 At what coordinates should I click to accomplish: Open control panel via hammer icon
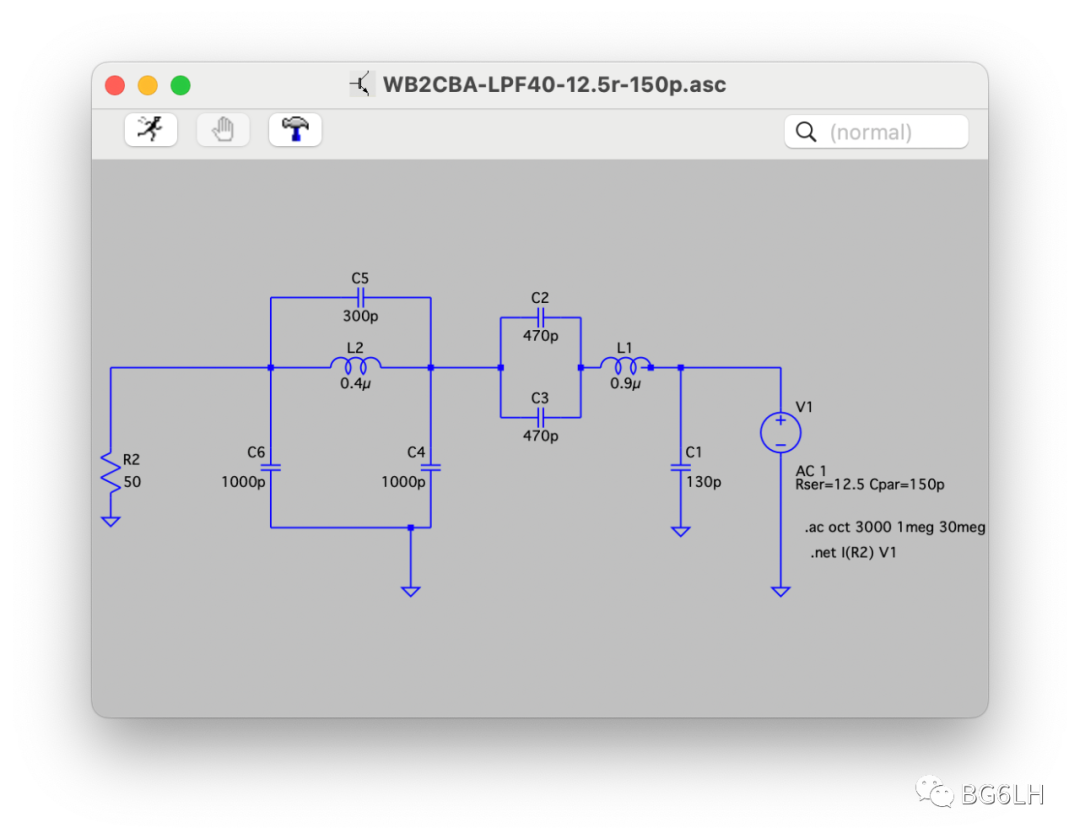[295, 130]
